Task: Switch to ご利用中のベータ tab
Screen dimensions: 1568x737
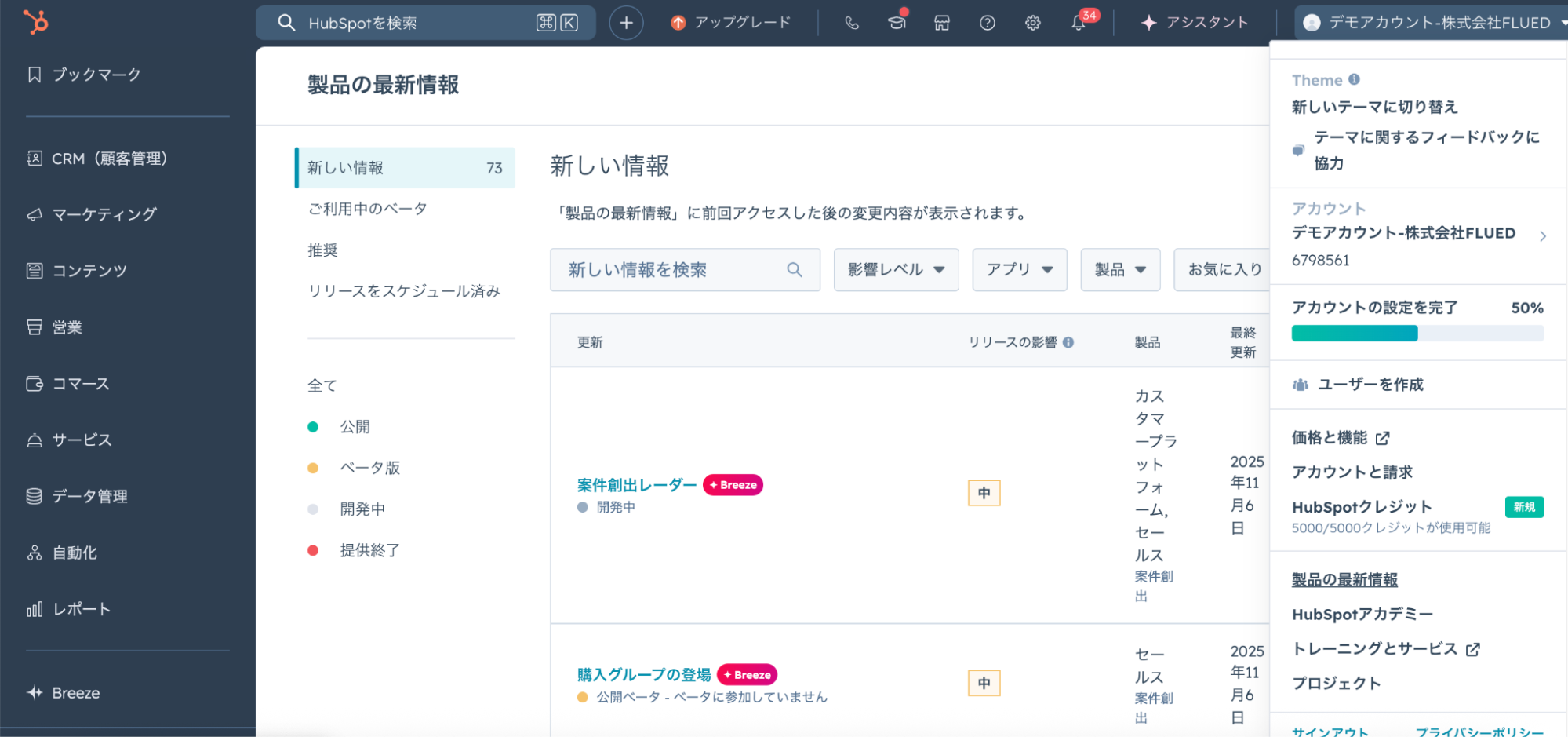Action: pos(367,209)
